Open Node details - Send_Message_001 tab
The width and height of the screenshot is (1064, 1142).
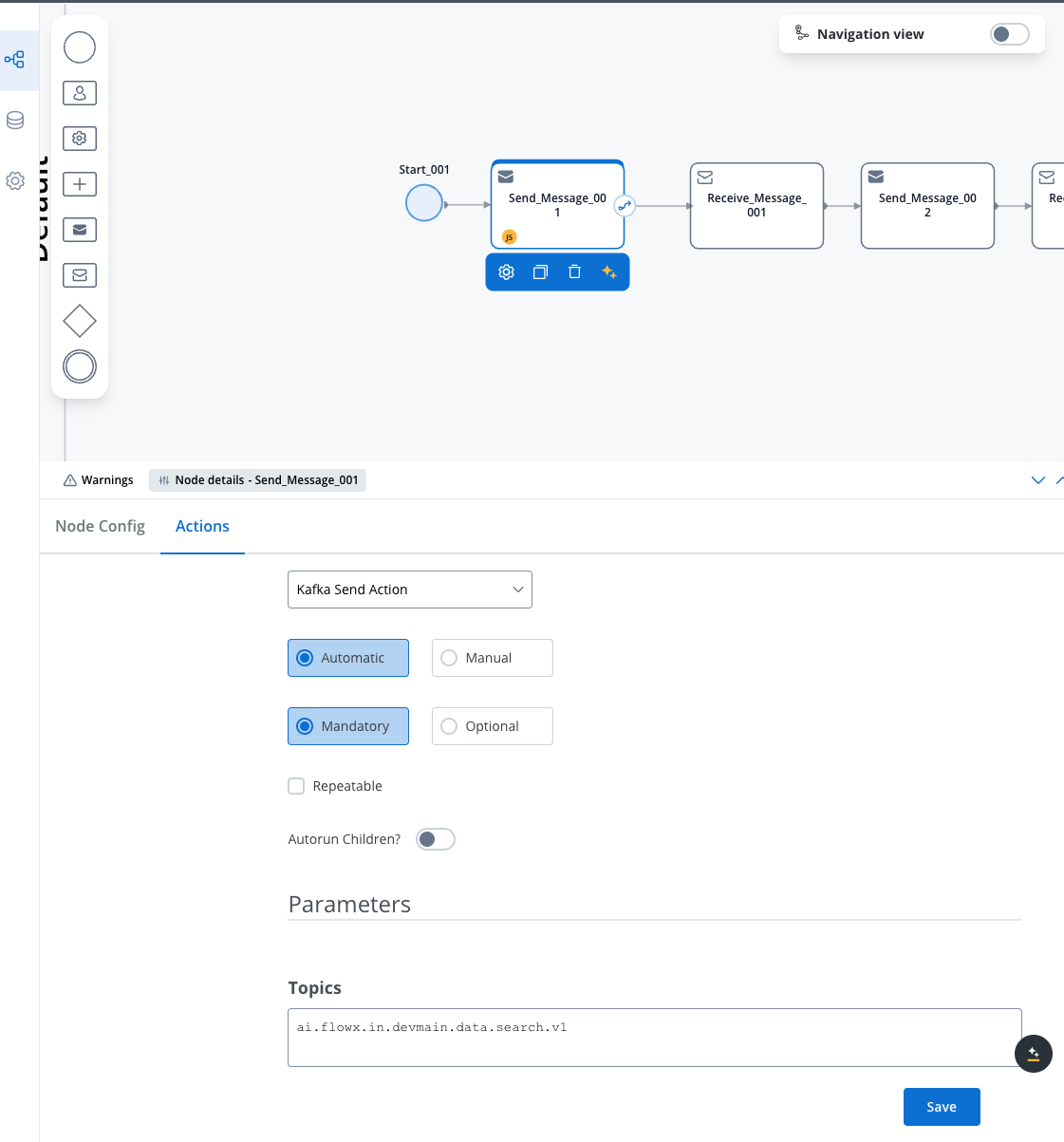click(x=258, y=480)
